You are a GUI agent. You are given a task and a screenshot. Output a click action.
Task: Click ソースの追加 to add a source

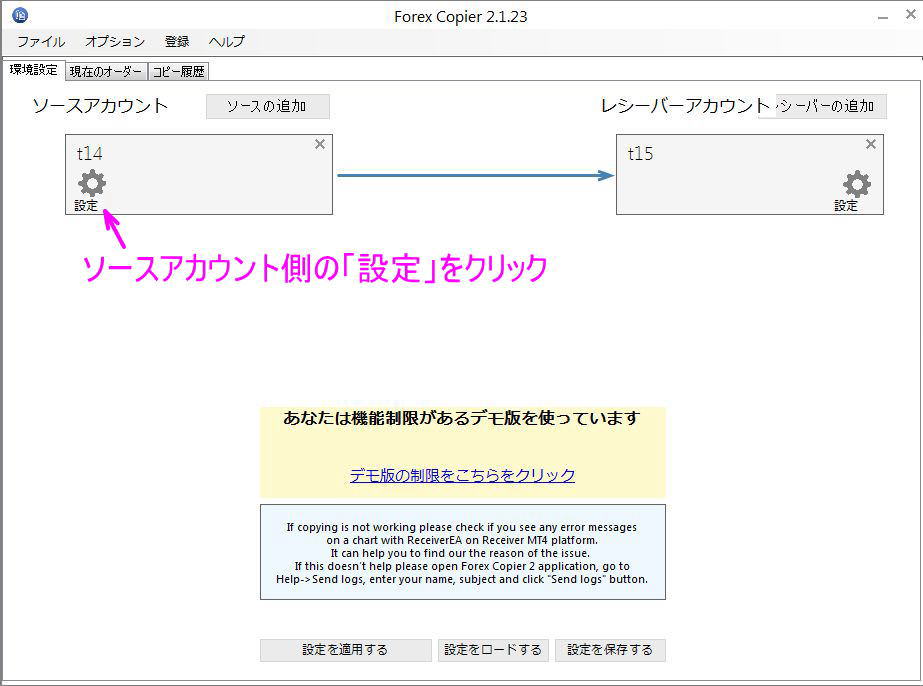[267, 106]
